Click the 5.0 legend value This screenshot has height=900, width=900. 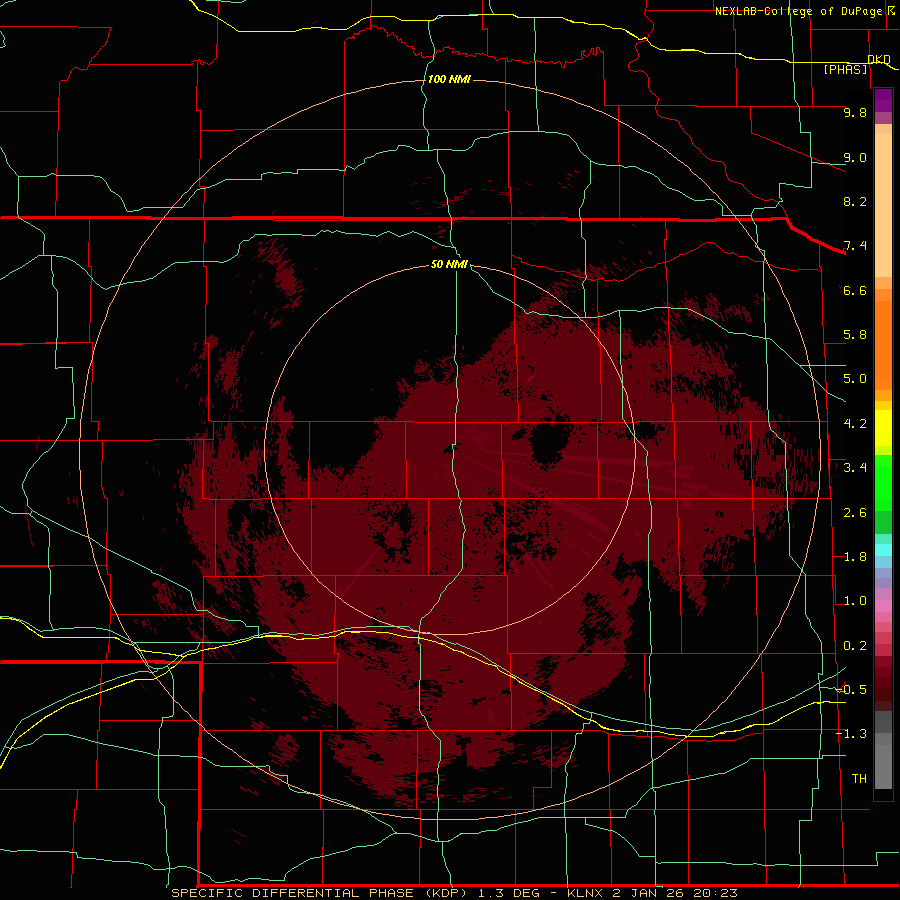(x=855, y=379)
